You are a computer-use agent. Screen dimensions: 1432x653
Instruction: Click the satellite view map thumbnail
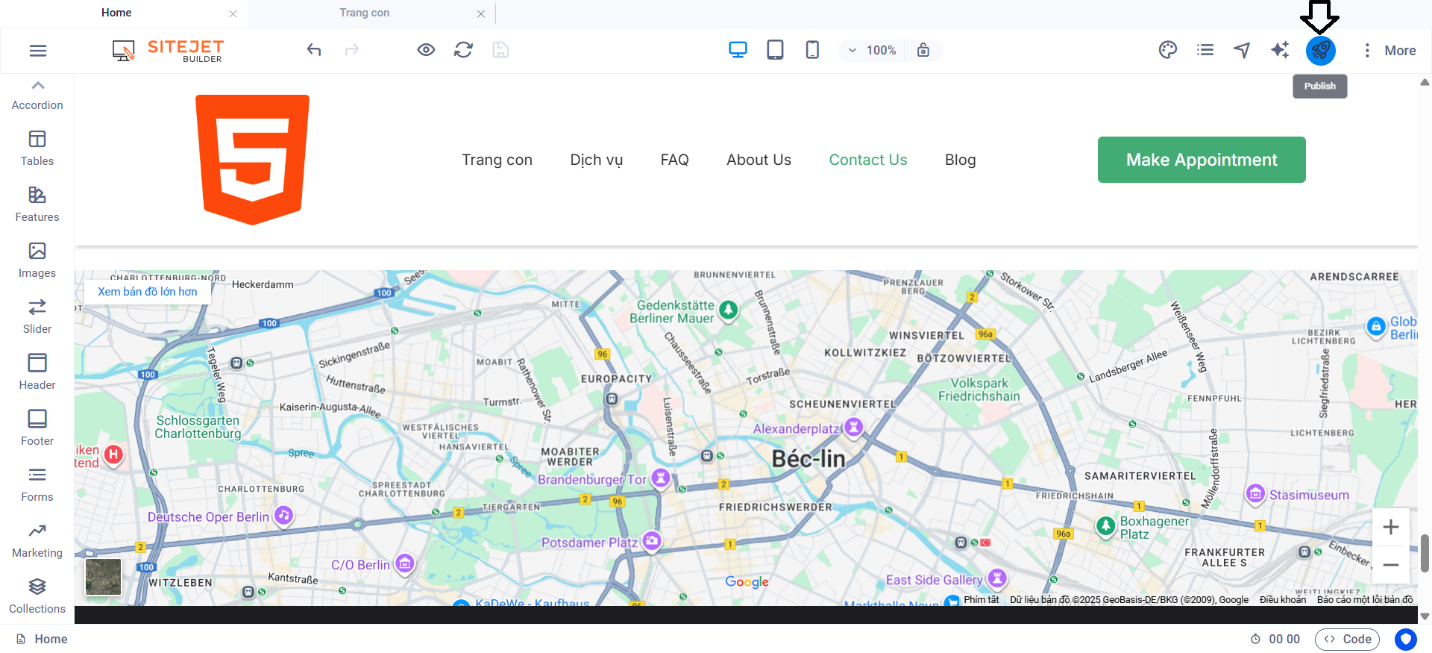[x=103, y=577]
